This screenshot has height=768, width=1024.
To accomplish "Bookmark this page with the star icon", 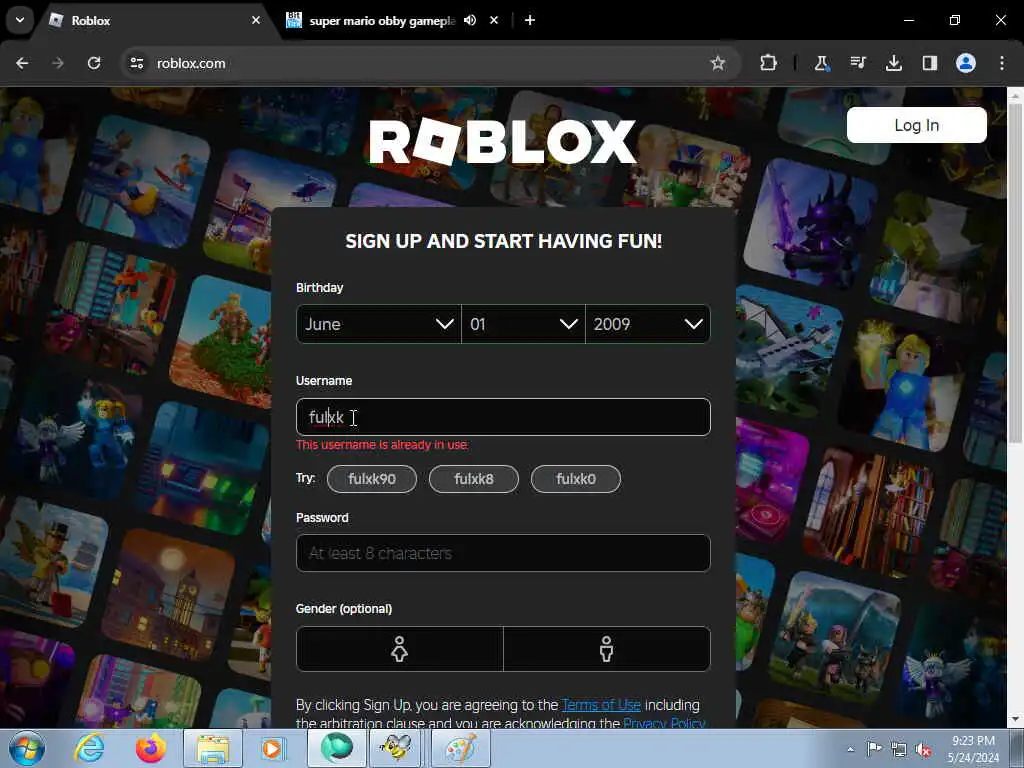I will (x=718, y=63).
